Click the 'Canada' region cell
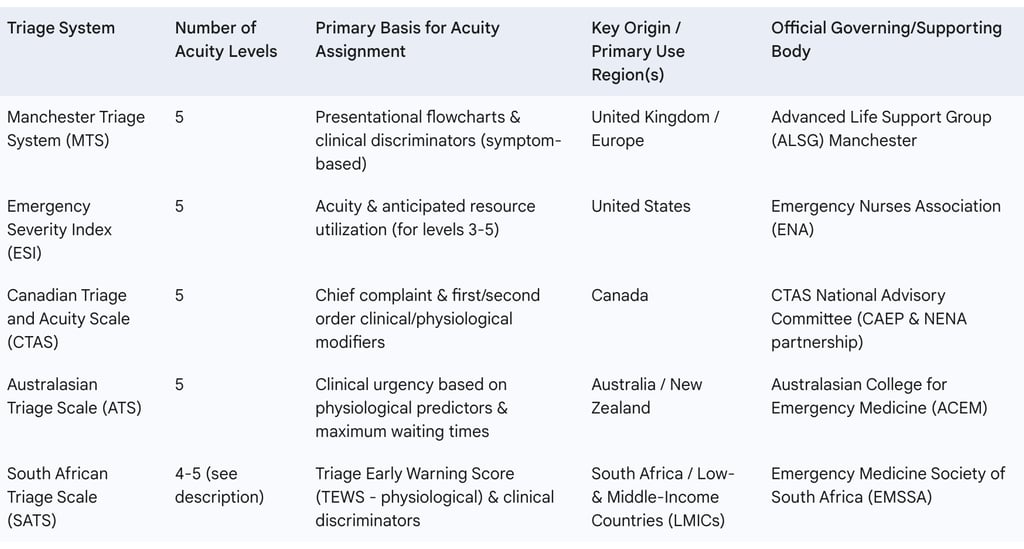This screenshot has height=549, width=1024. [x=619, y=295]
